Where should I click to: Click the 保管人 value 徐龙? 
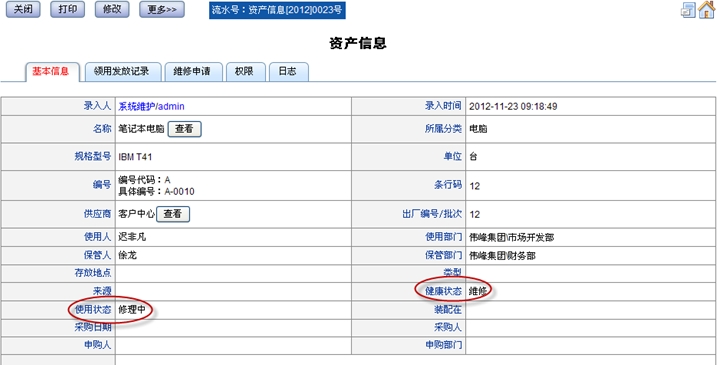pyautogui.click(x=127, y=256)
